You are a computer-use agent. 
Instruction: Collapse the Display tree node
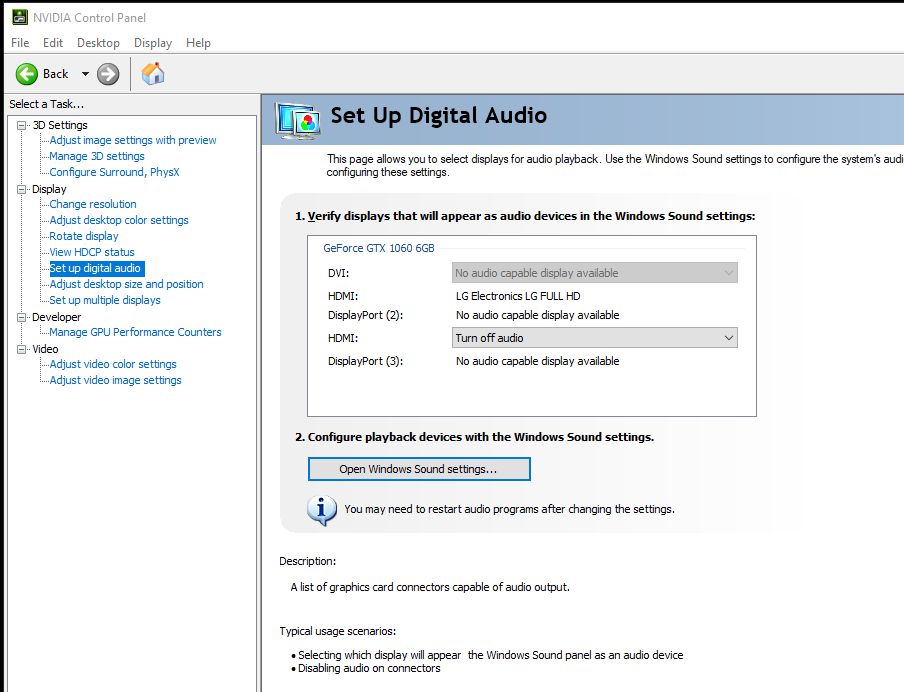click(21, 189)
